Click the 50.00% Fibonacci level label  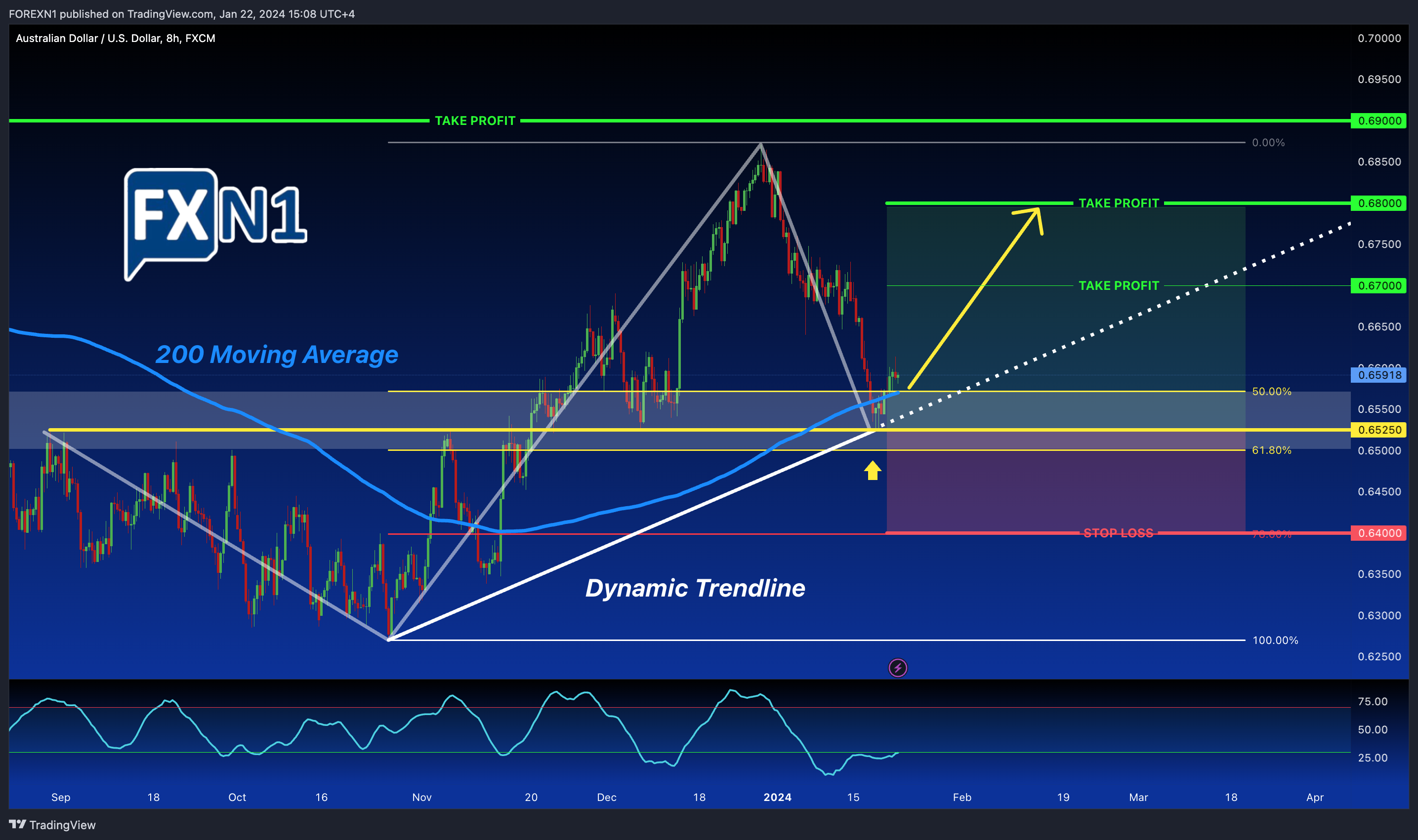(1272, 392)
